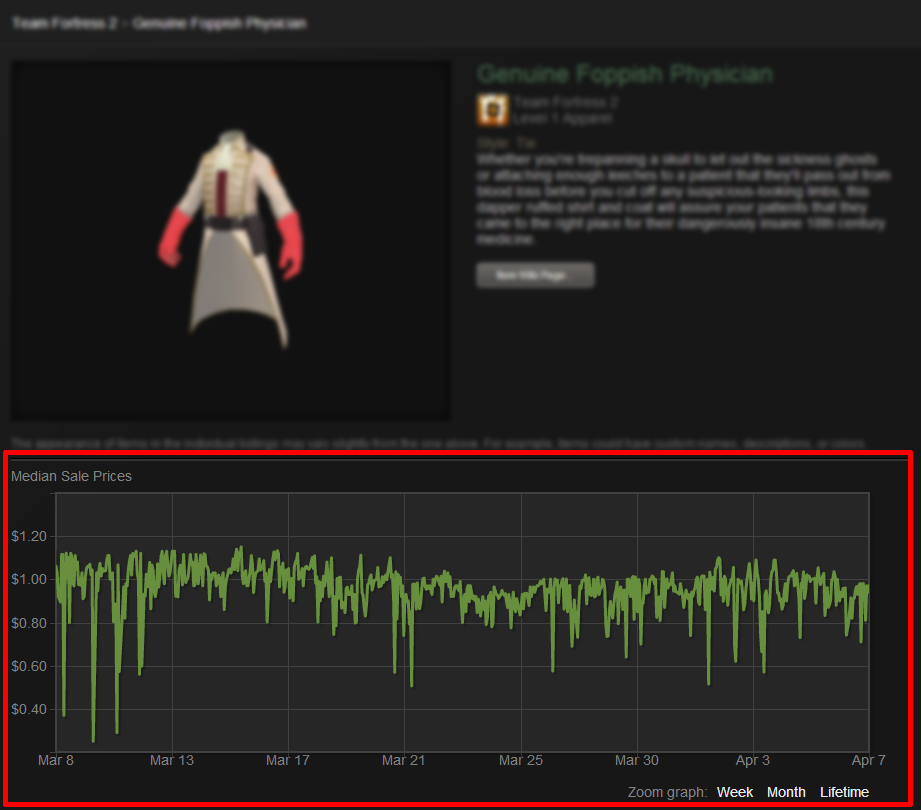Click the $0.60 price axis label
Screen dimensions: 921x810
pos(29,666)
